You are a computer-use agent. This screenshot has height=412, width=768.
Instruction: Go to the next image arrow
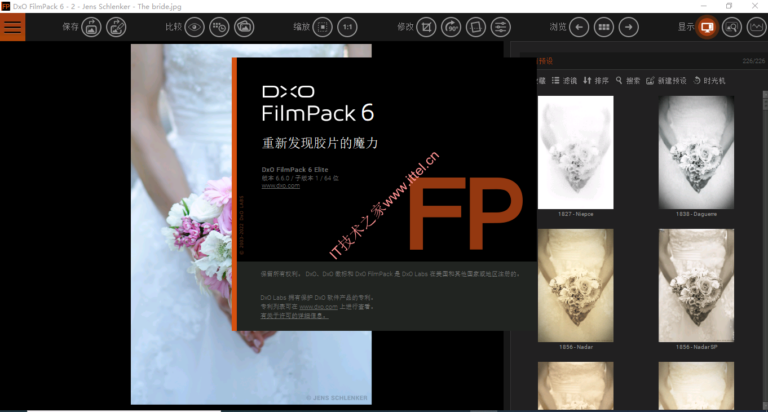pos(629,27)
